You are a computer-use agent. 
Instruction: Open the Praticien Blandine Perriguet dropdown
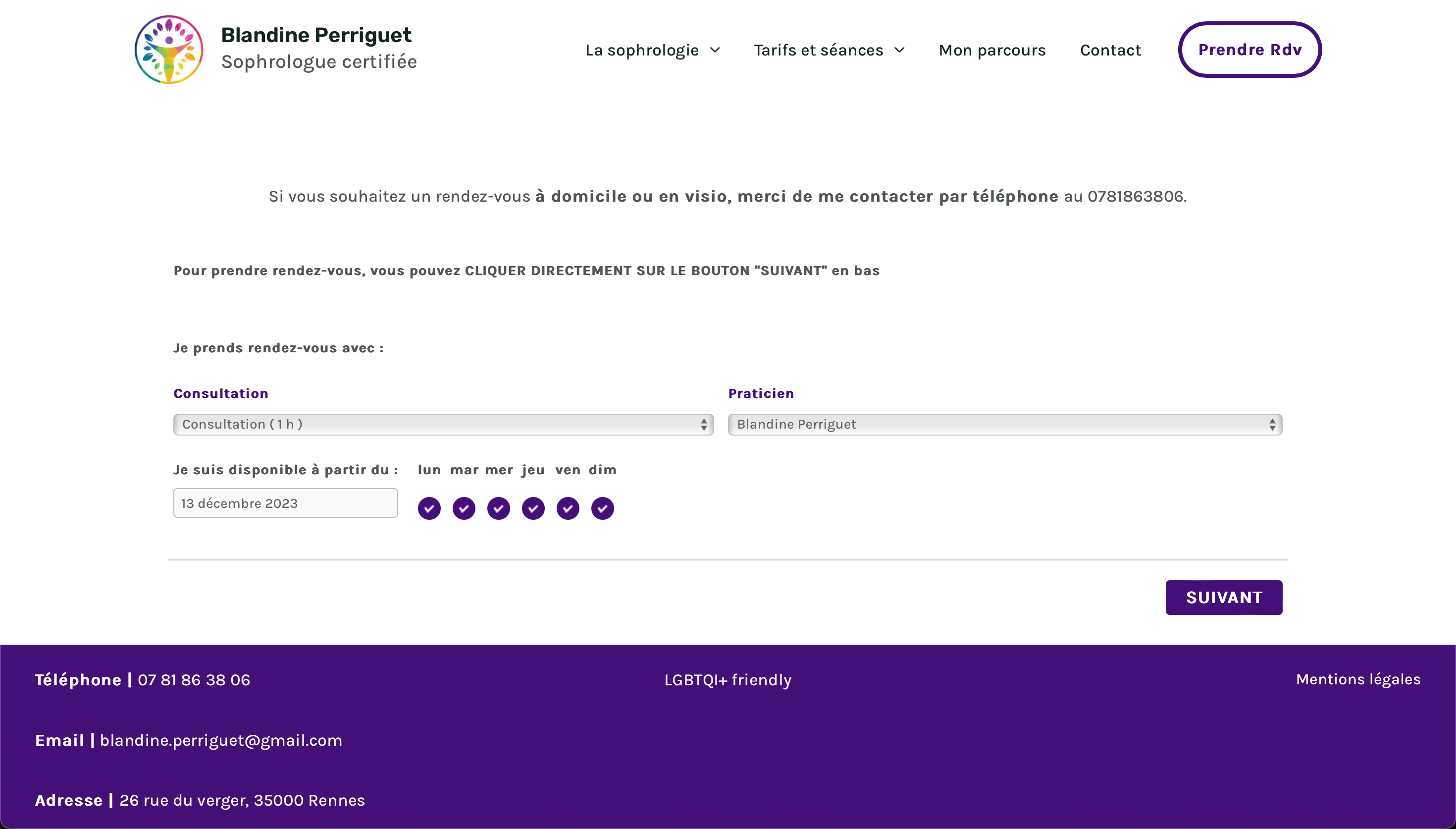tap(1005, 424)
